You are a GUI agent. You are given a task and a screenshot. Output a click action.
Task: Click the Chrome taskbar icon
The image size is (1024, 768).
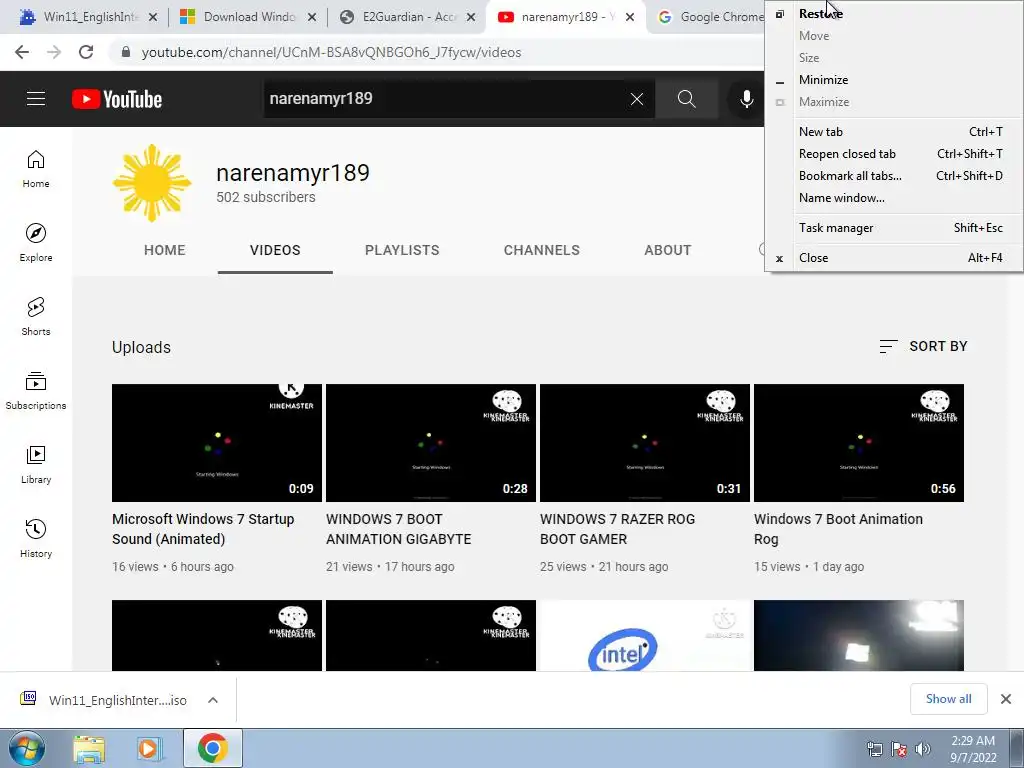[x=213, y=748]
